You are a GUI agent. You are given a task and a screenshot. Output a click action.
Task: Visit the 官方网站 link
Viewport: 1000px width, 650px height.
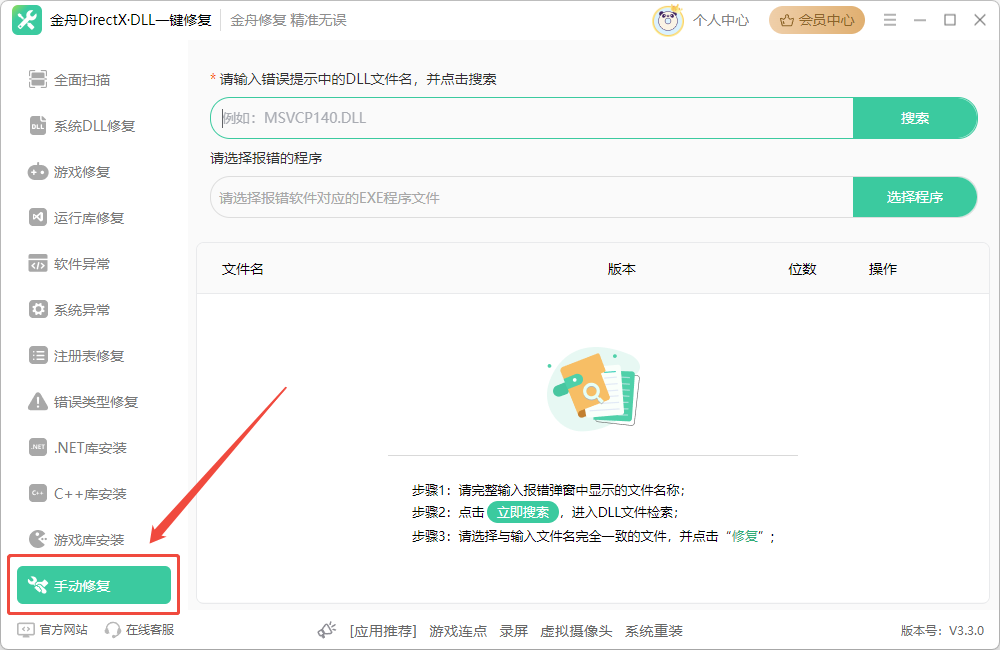tap(63, 630)
